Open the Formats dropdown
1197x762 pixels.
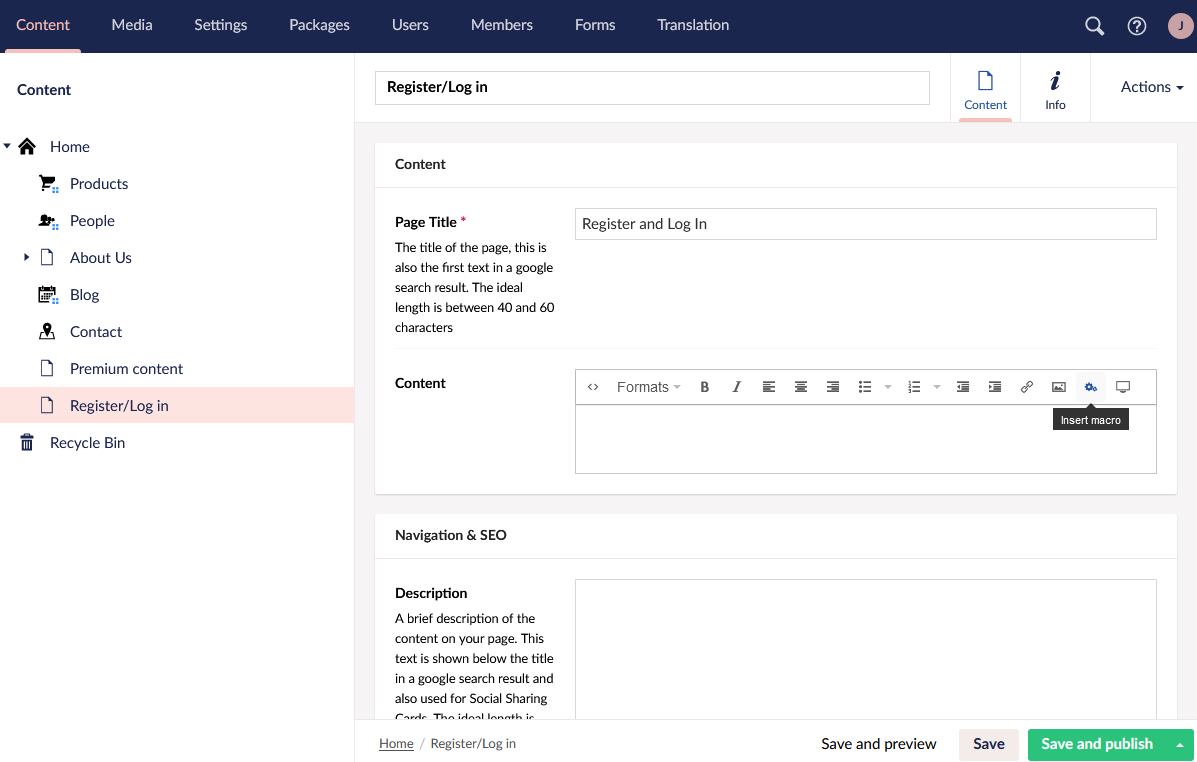coord(648,387)
